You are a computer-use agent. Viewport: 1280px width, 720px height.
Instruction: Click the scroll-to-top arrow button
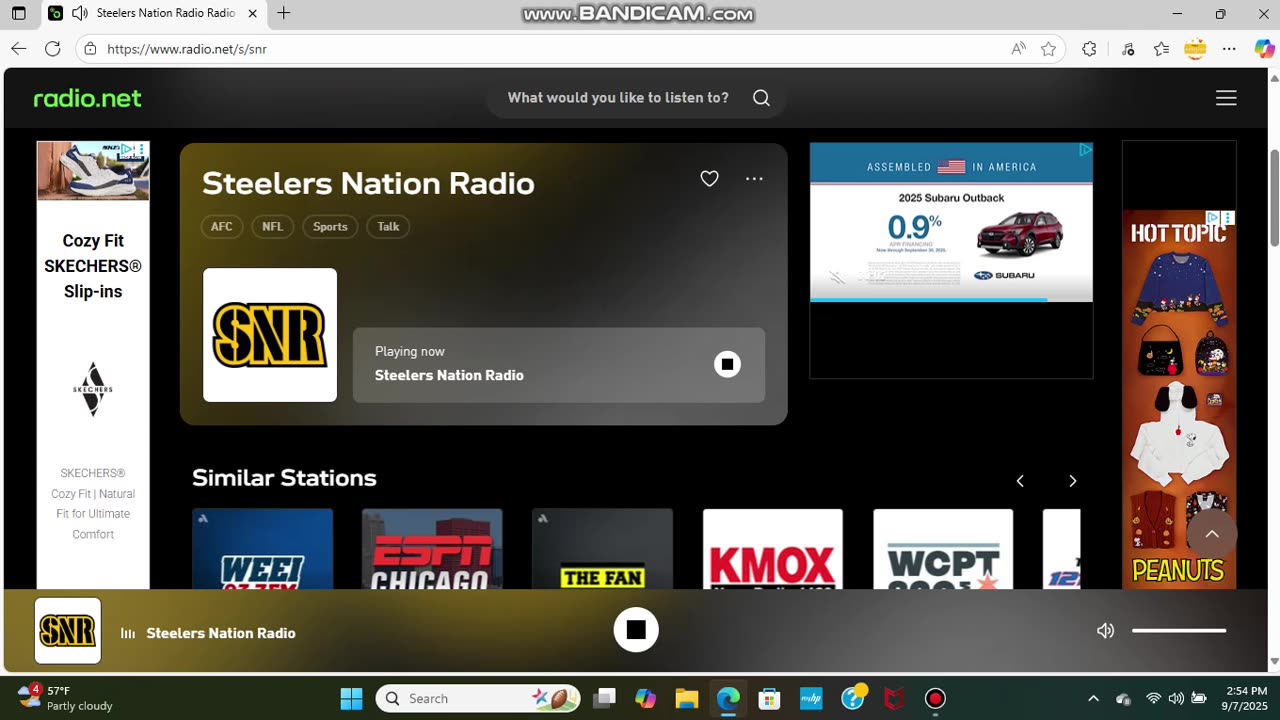pos(1212,534)
